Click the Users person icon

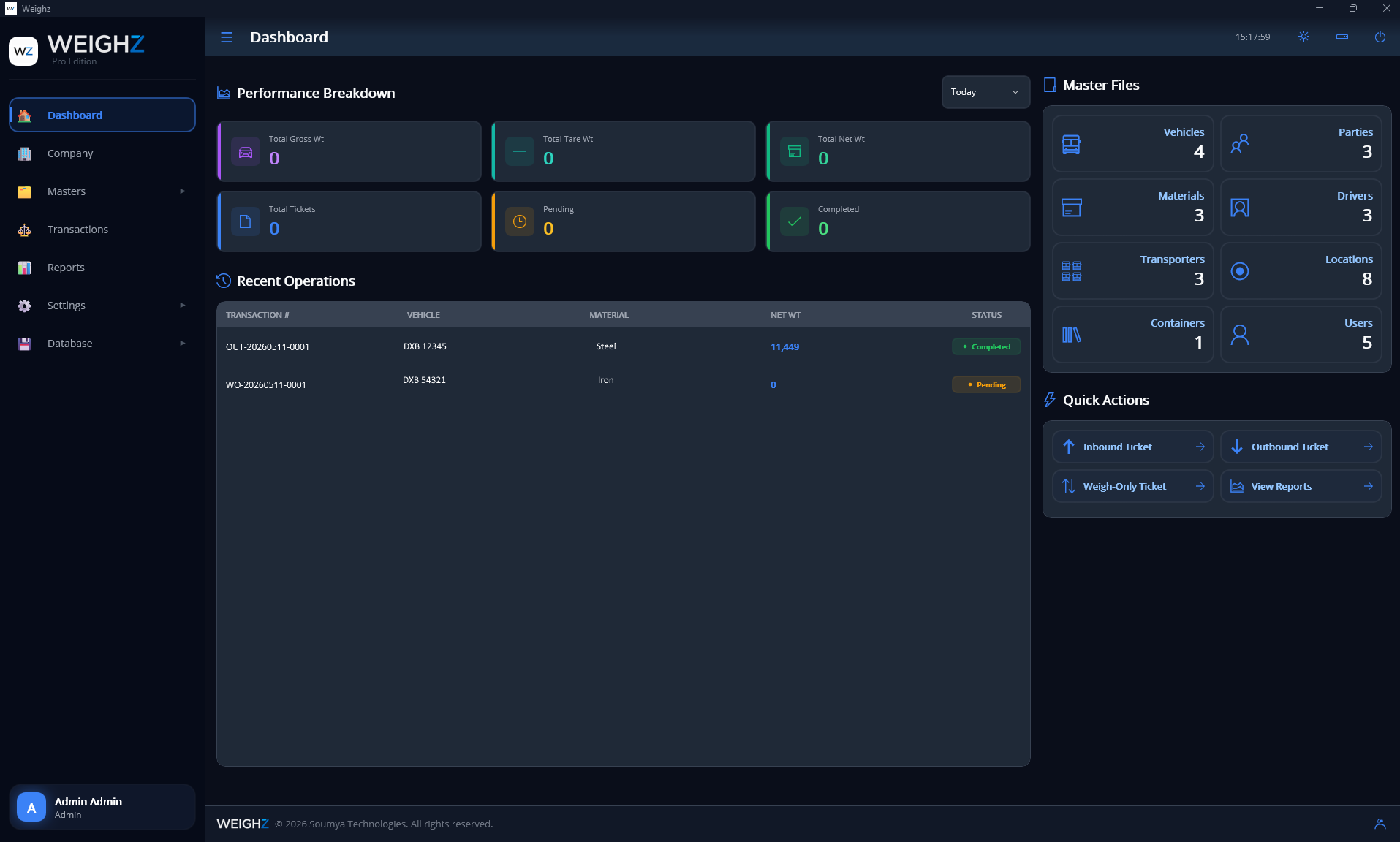[1239, 335]
